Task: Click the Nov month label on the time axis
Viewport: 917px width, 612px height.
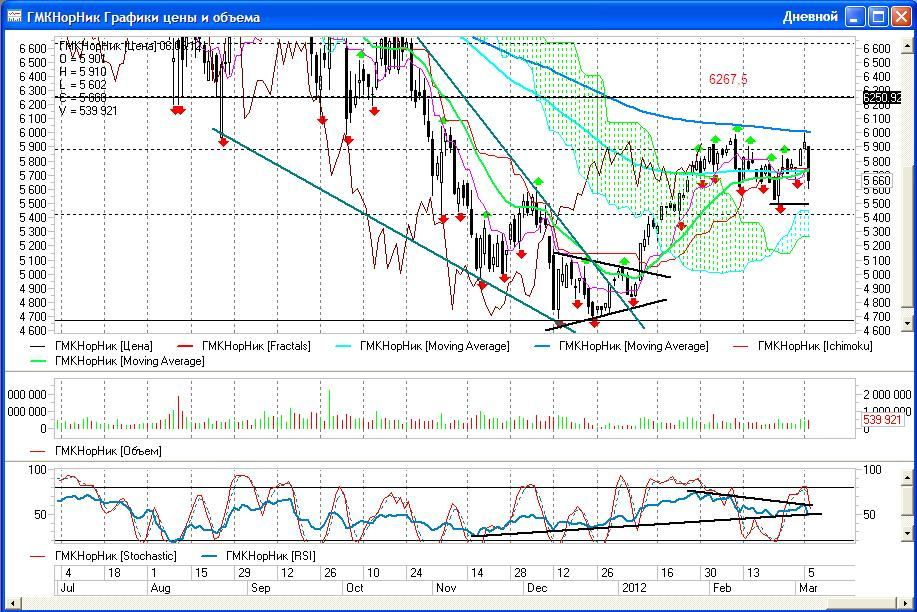Action: click(446, 587)
